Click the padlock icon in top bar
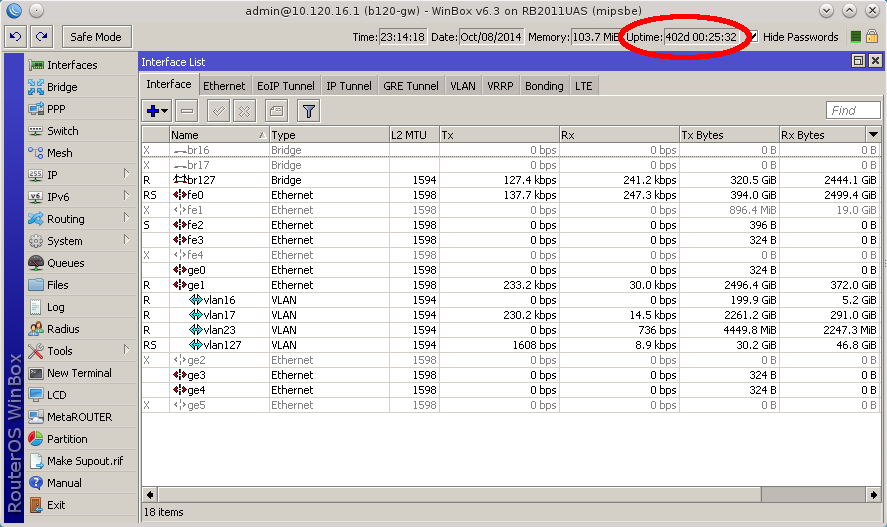The height and width of the screenshot is (527, 887). pos(872,37)
